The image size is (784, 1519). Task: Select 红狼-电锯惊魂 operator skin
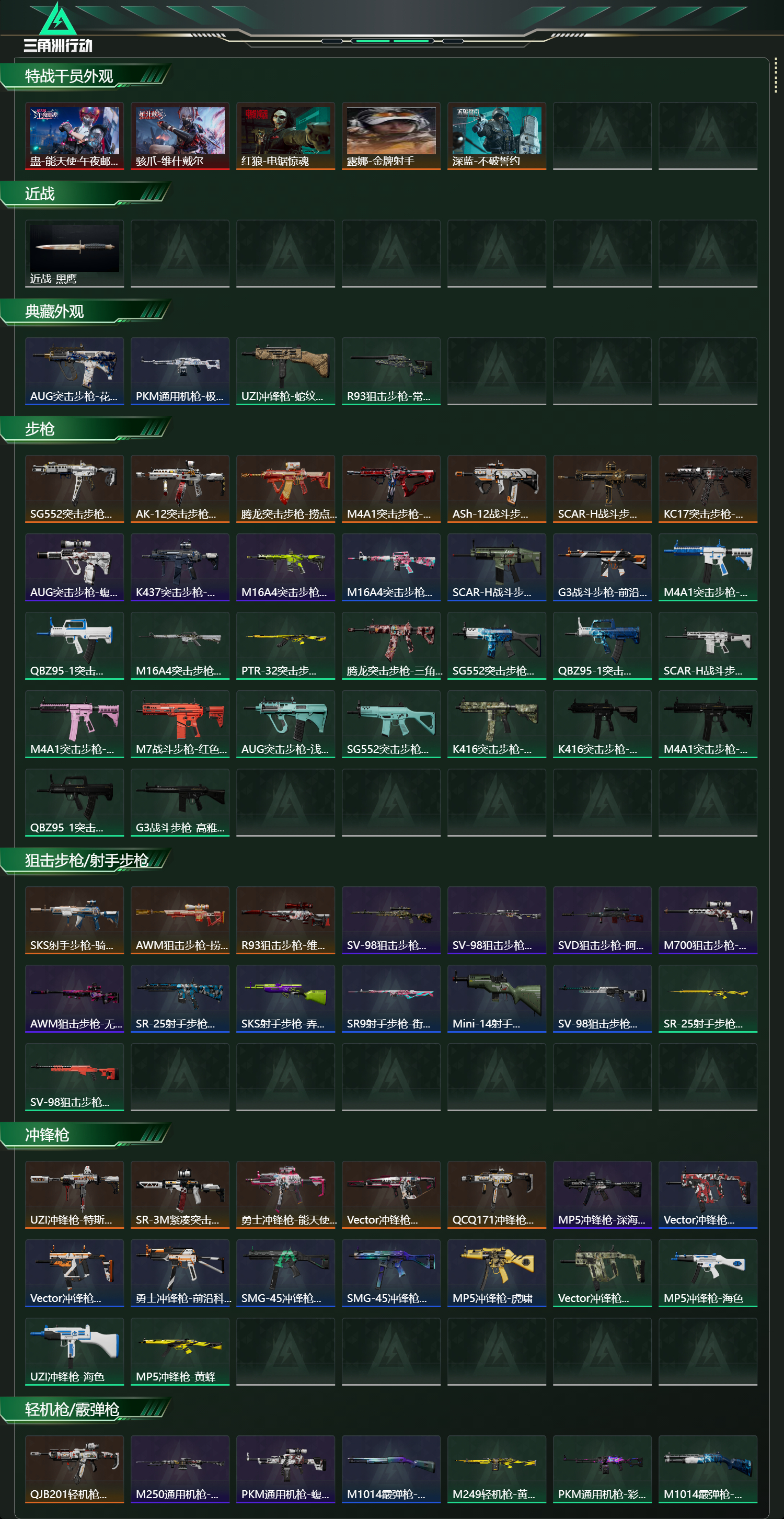pos(285,136)
